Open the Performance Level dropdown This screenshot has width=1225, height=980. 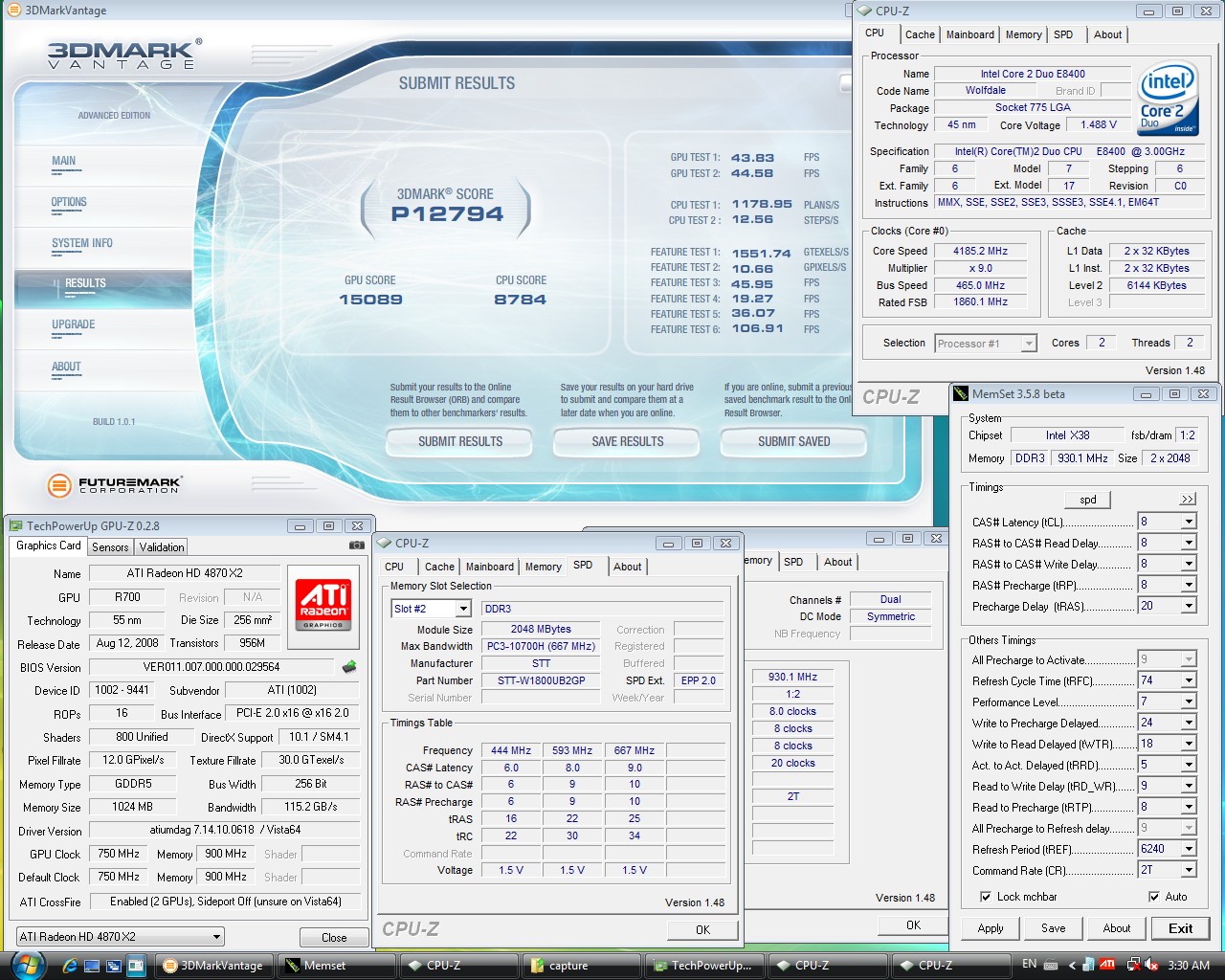point(1189,702)
